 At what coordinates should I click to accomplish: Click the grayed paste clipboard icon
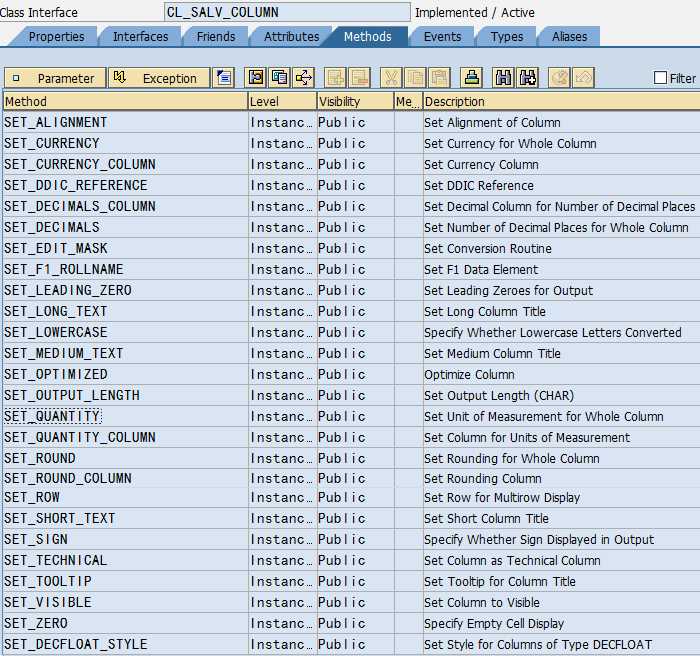point(439,78)
